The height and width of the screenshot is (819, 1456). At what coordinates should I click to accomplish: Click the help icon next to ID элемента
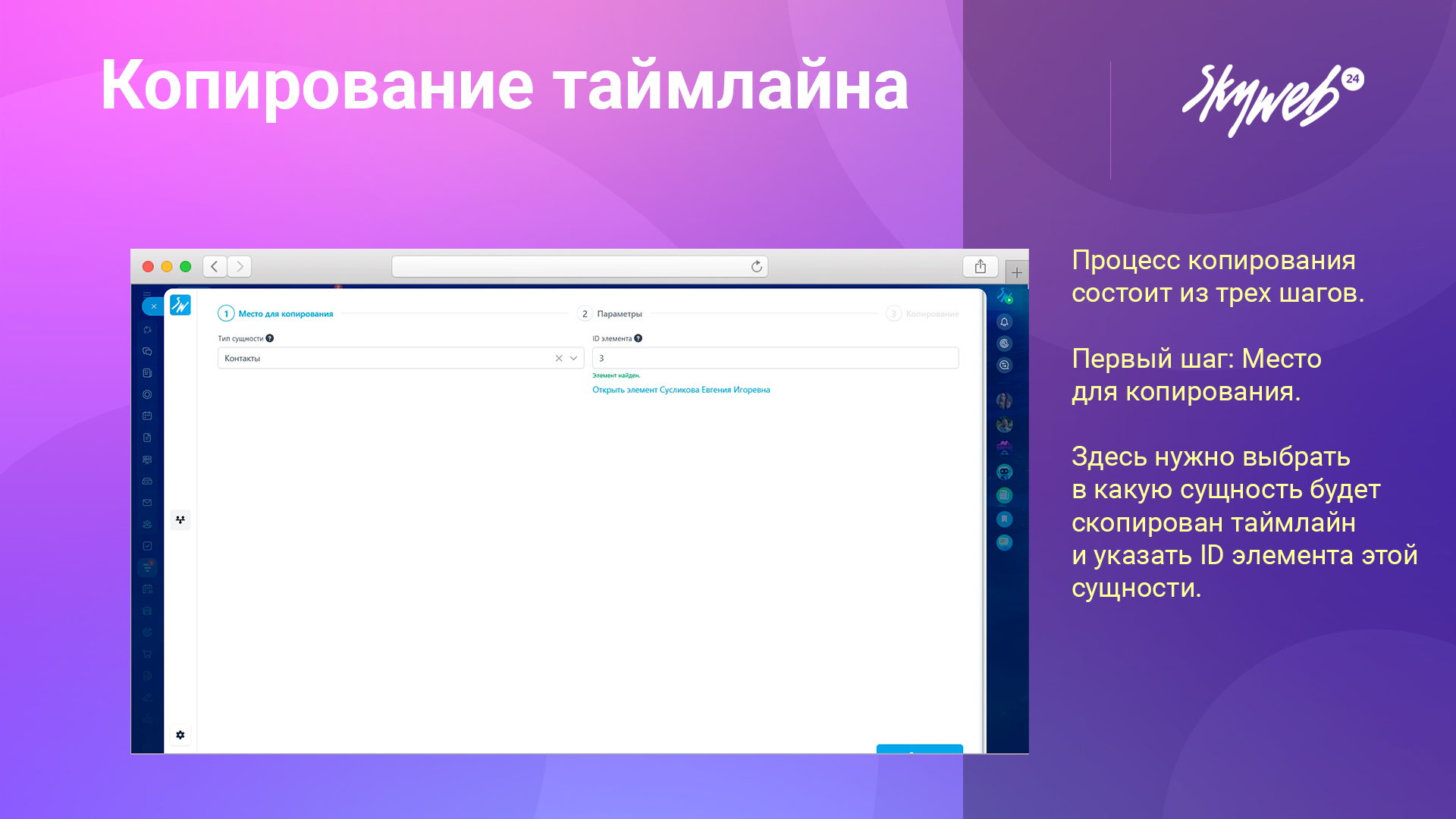pyautogui.click(x=639, y=339)
